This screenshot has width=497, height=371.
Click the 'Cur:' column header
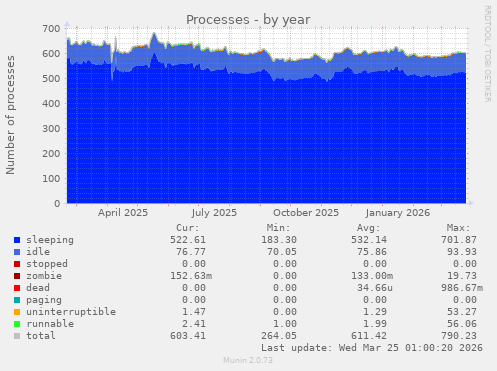pyautogui.click(x=188, y=228)
